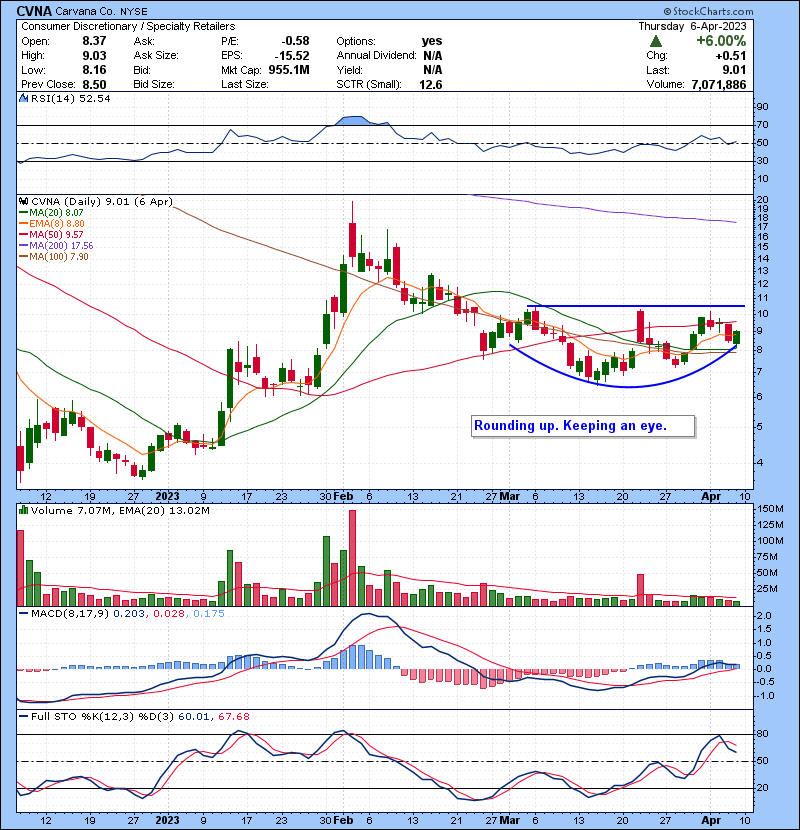Click the Mkt Cap 955.1M value
This screenshot has height=830, width=800.
click(x=289, y=70)
